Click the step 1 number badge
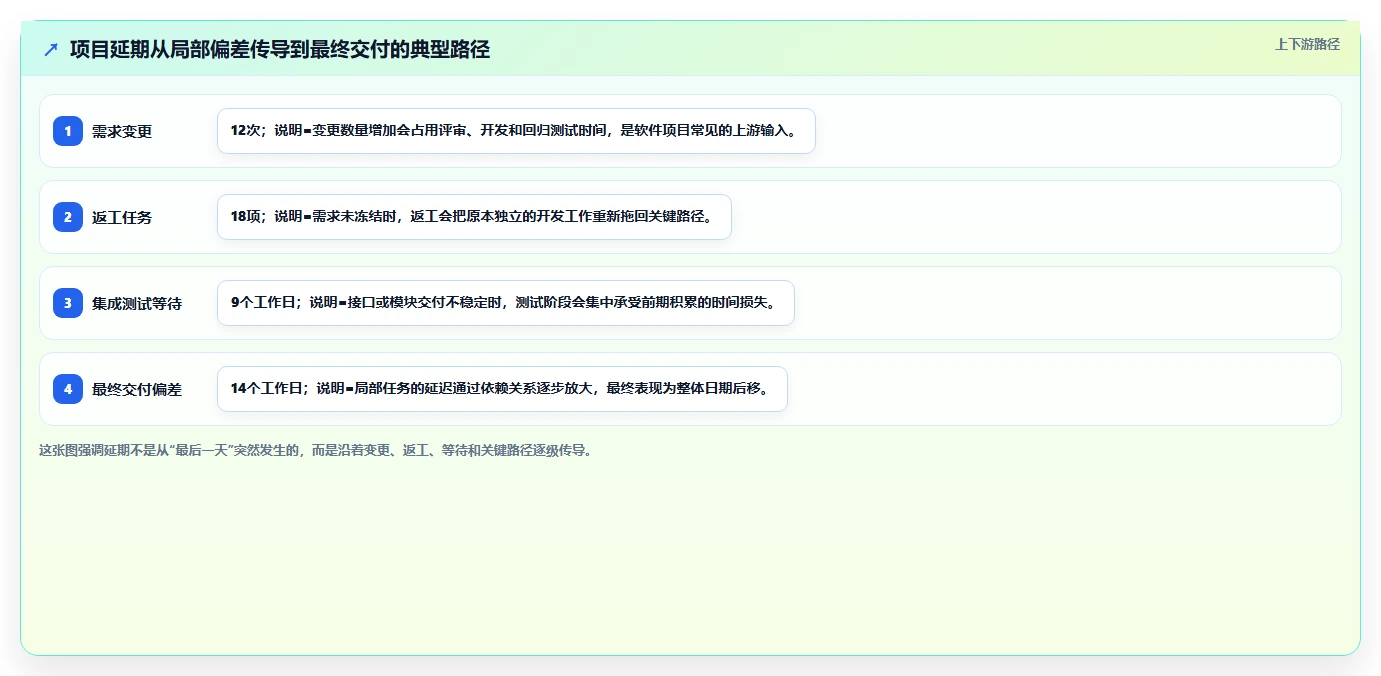Image resolution: width=1381 pixels, height=676 pixels. [68, 131]
